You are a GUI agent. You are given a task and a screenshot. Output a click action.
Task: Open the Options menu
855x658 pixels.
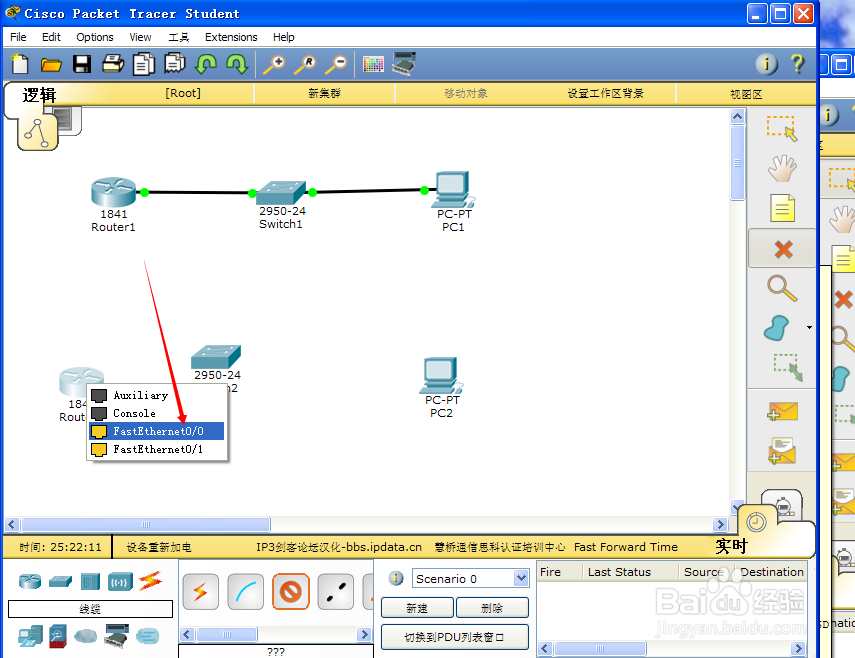[x=95, y=37]
